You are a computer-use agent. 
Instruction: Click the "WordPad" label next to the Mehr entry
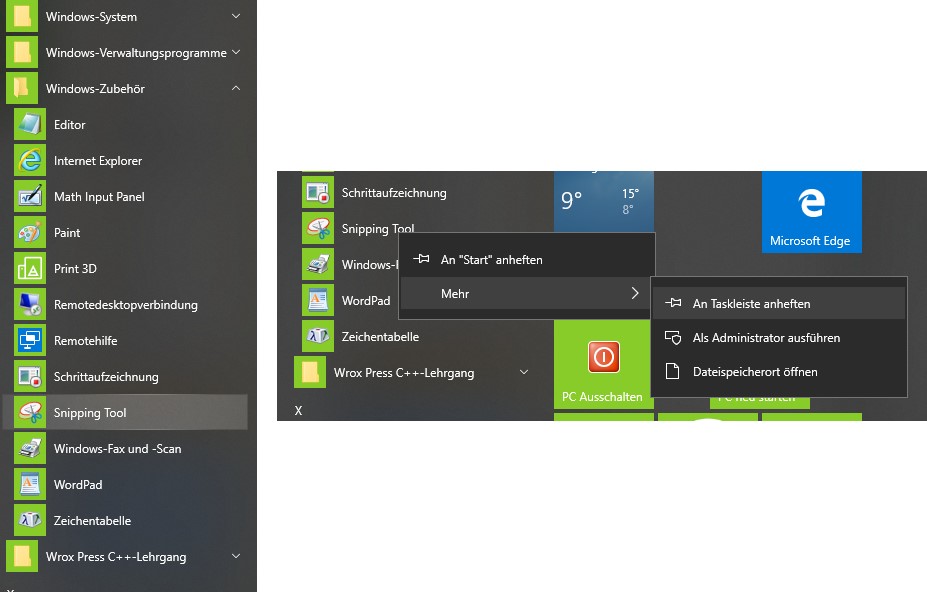coord(366,300)
